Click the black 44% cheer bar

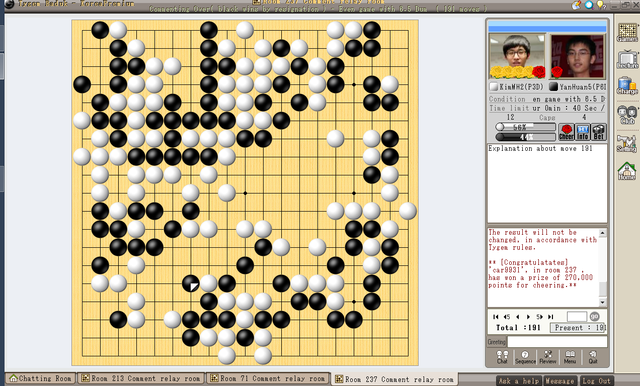(x=525, y=137)
